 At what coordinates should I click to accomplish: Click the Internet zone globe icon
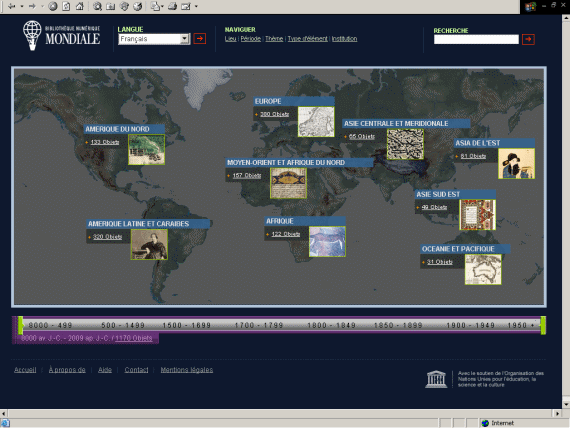485,423
